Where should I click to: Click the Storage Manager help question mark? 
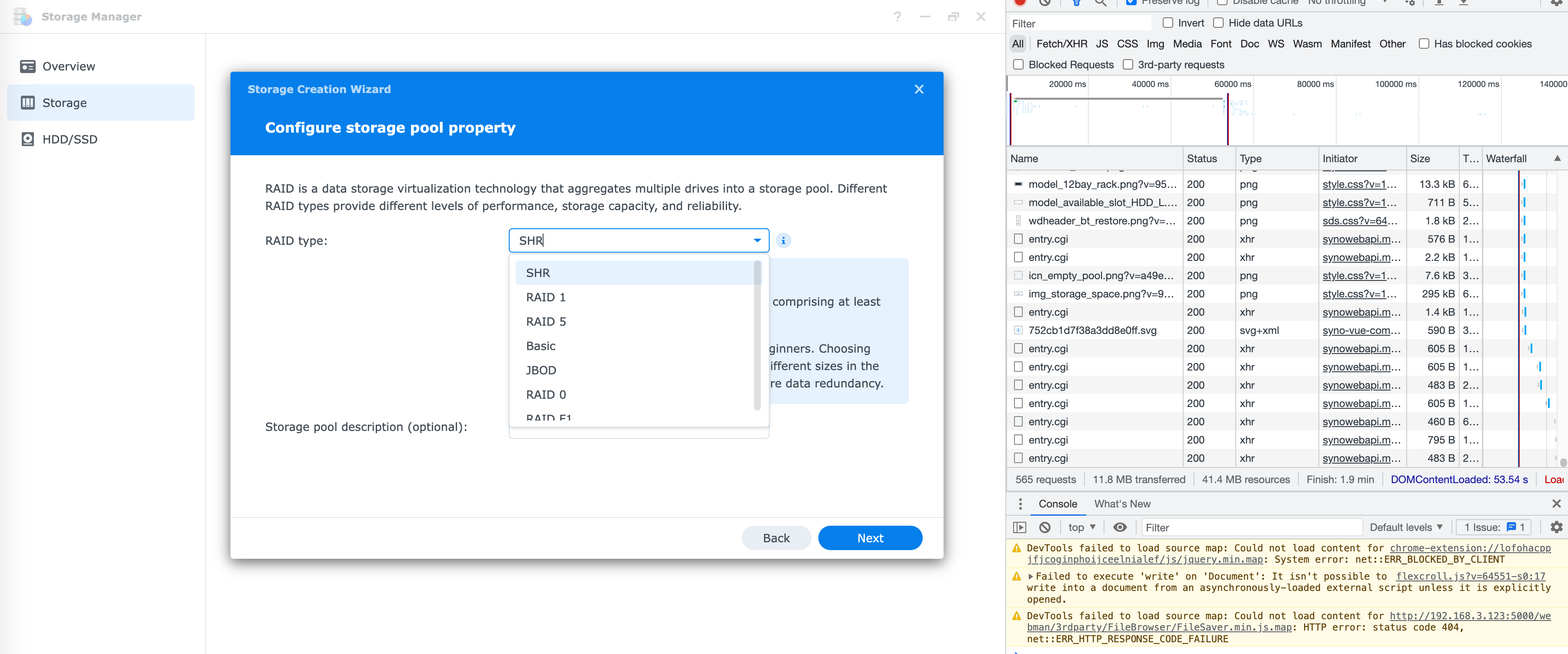coord(897,17)
